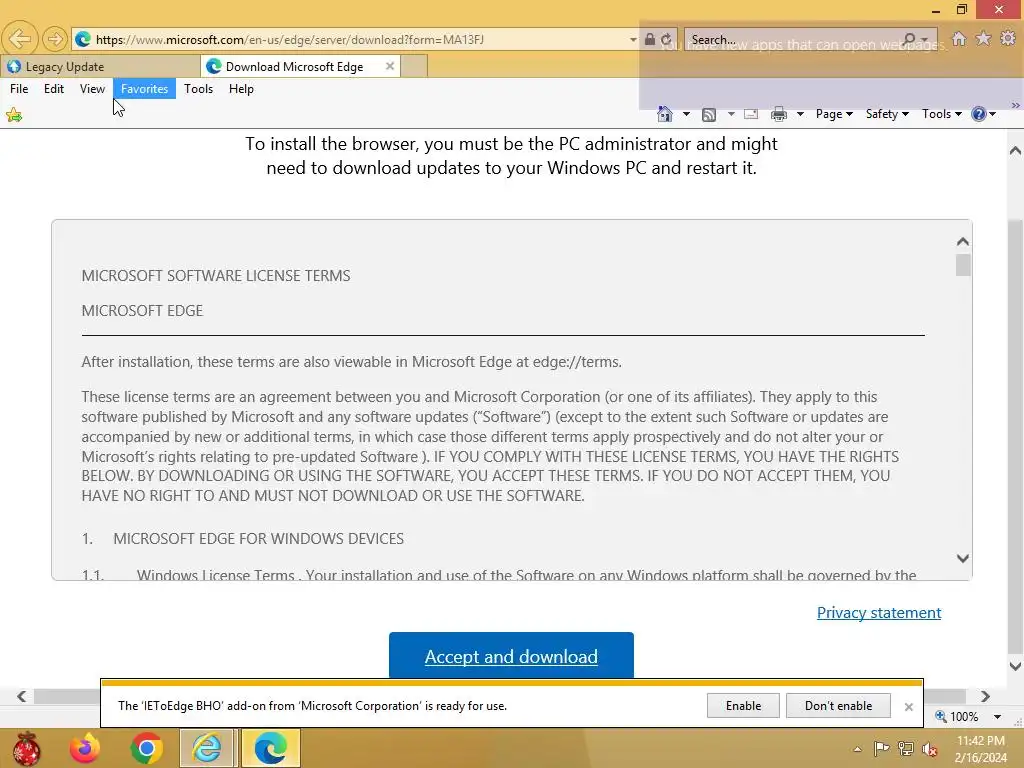1024x768 pixels.
Task: Open the Home button dropdown arrow
Action: [686, 114]
